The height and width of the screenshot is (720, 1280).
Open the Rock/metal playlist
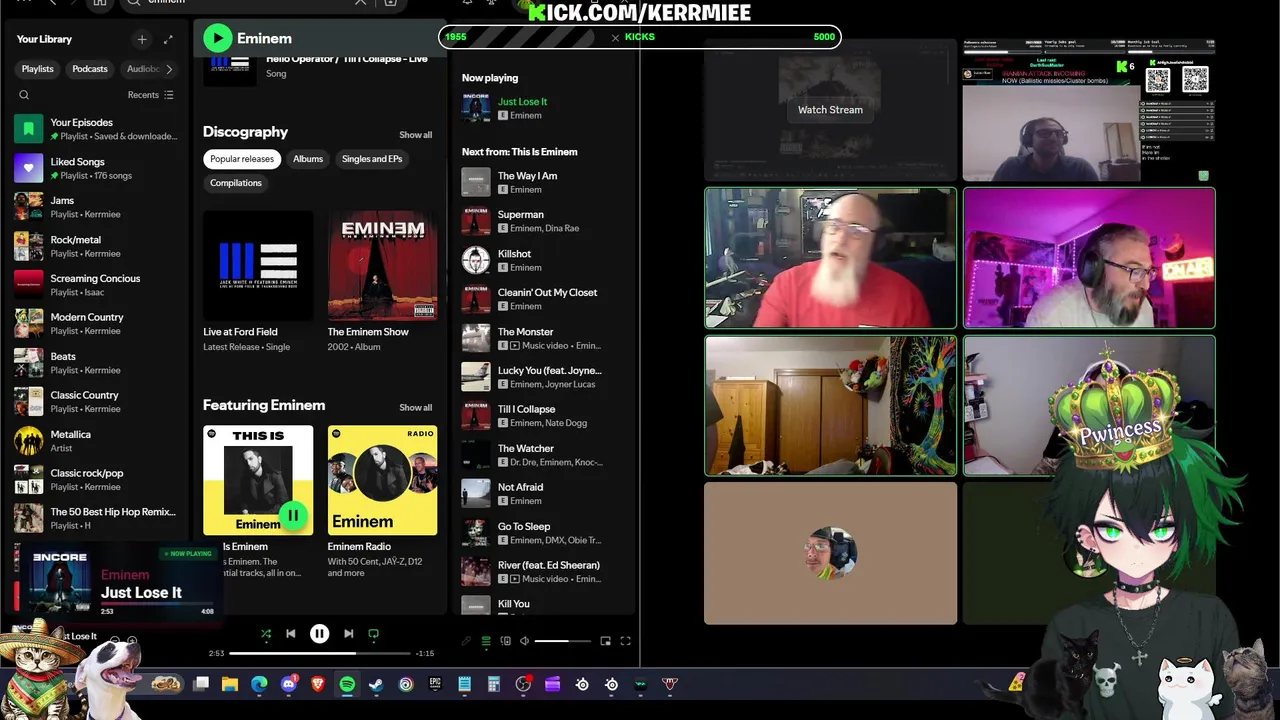[x=96, y=245]
